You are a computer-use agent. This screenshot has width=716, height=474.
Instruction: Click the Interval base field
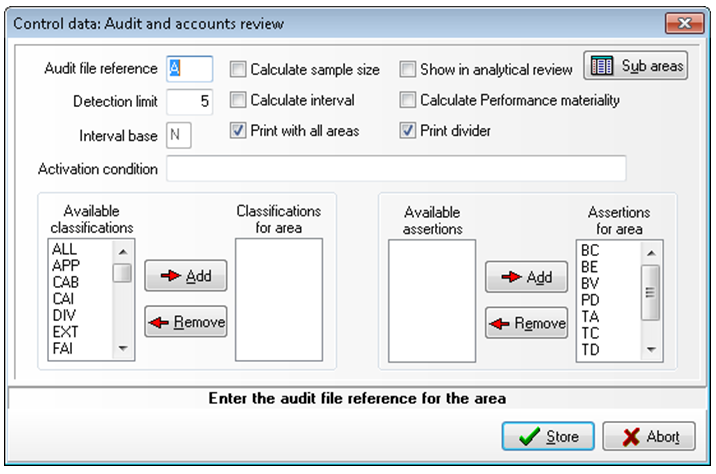click(x=179, y=135)
